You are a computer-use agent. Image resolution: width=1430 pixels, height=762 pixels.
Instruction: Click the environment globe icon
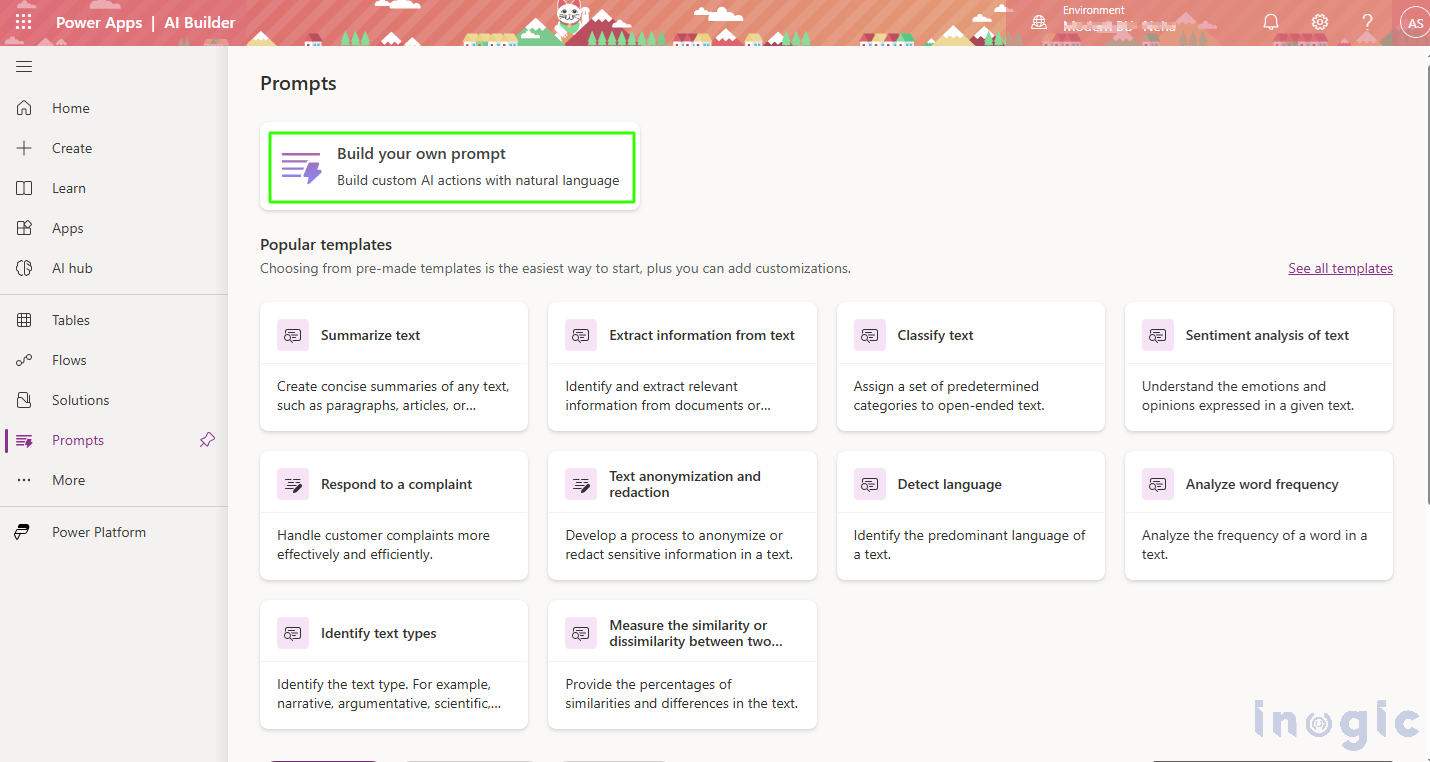click(1039, 22)
